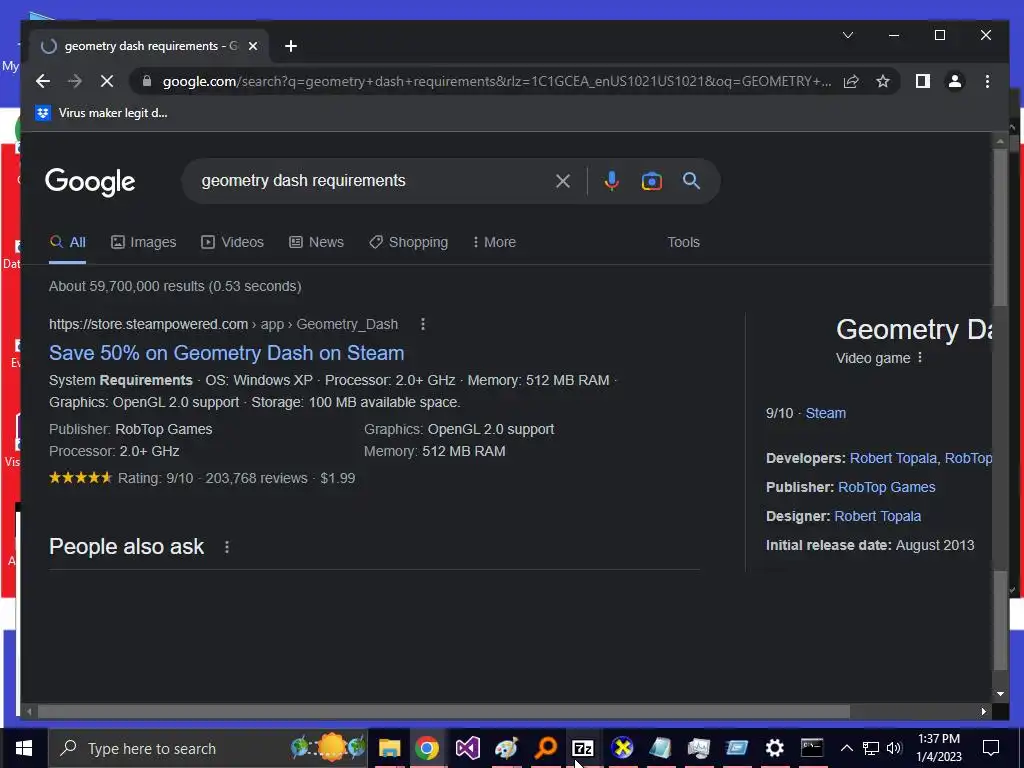Click the address bar URL
Image resolution: width=1024 pixels, height=768 pixels.
click(x=496, y=81)
